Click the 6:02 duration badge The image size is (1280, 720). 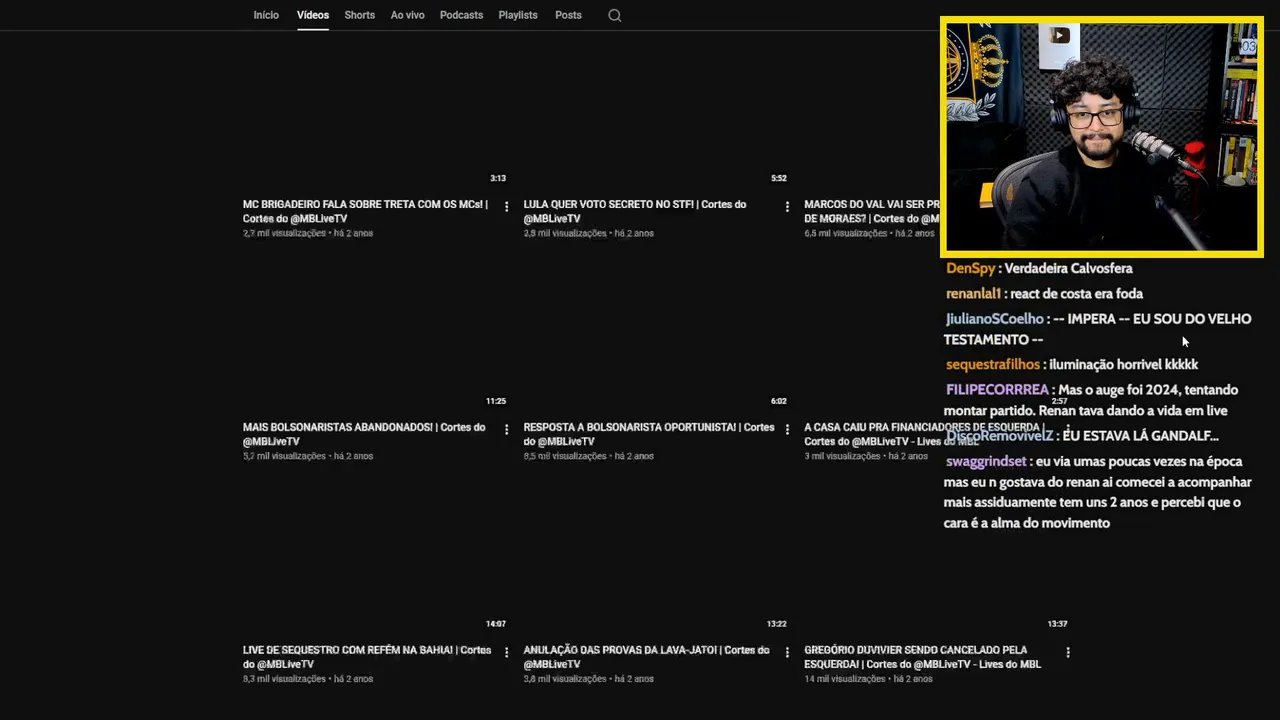pos(779,401)
